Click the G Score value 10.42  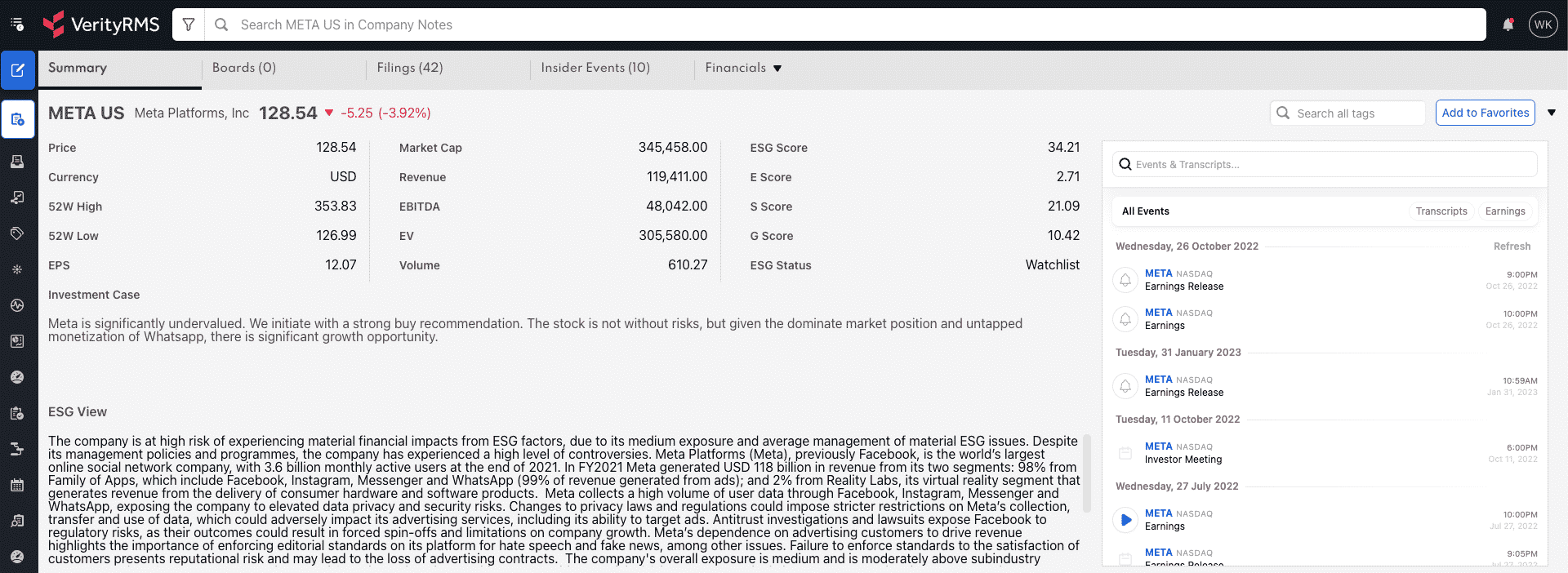1063,236
